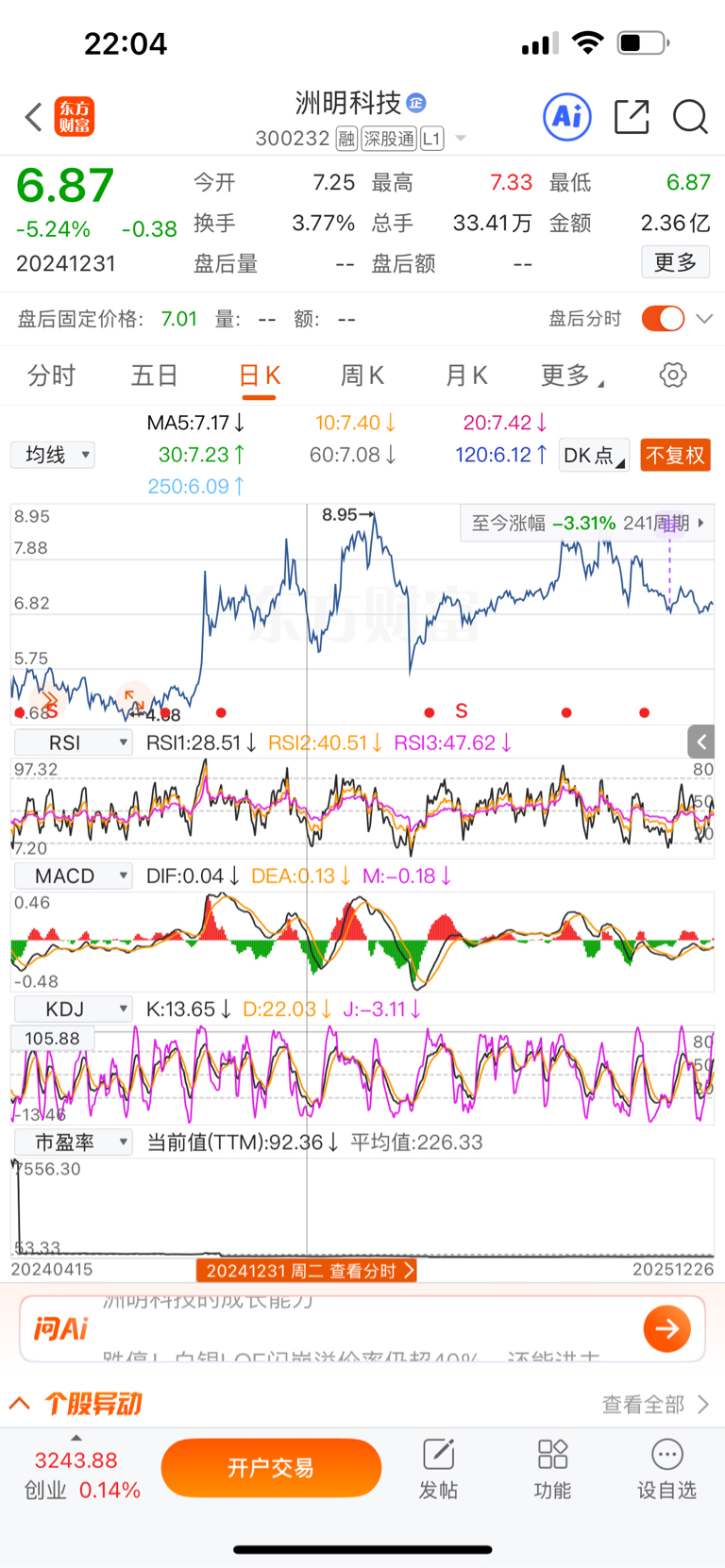
Task: Switch to 周K tab
Action: 362,375
